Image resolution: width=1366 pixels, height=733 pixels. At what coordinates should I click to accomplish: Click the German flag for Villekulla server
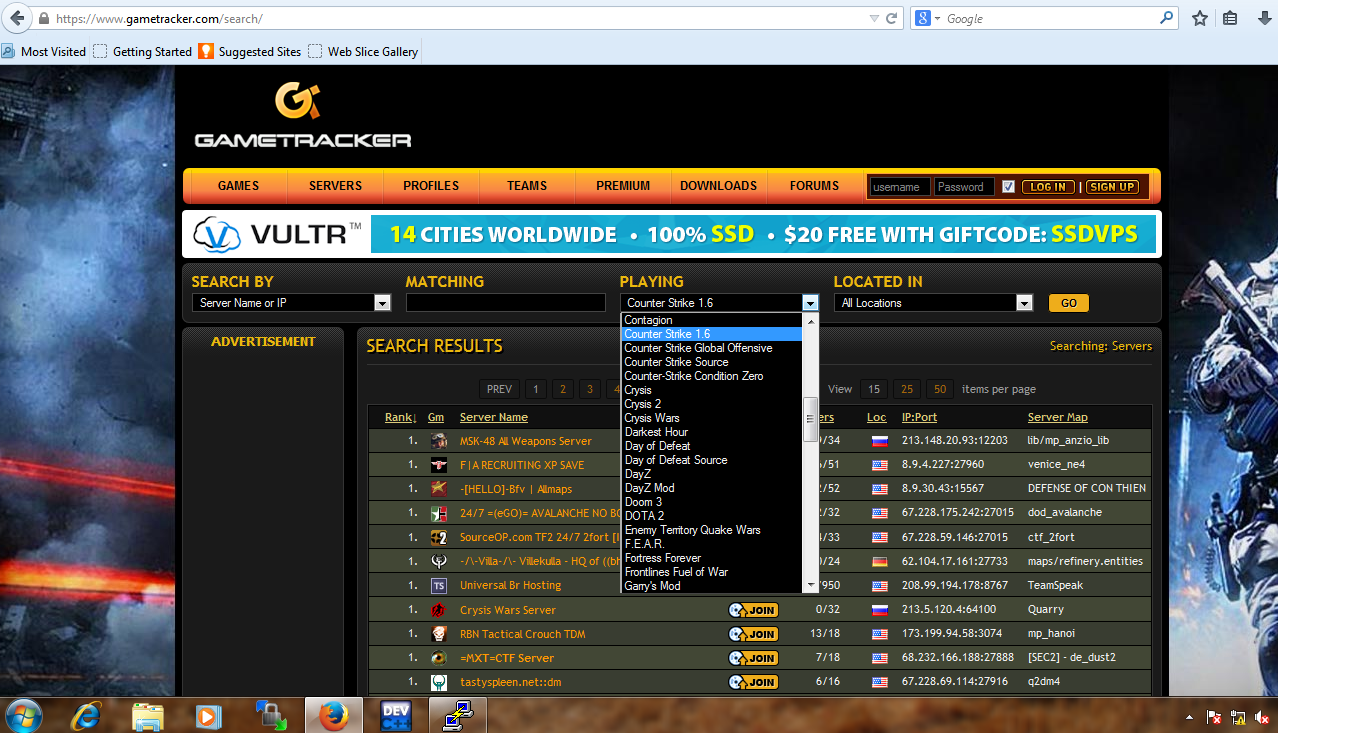[x=879, y=562]
